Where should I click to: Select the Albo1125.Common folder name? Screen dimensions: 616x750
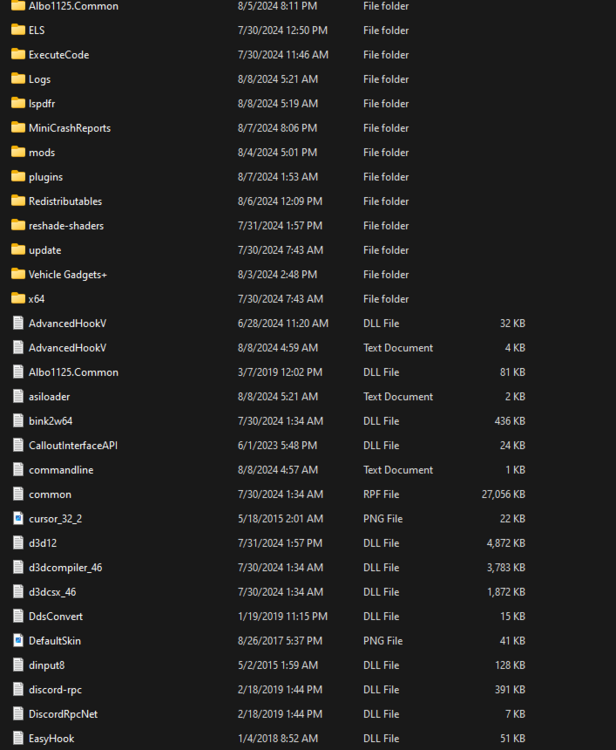click(x=73, y=6)
